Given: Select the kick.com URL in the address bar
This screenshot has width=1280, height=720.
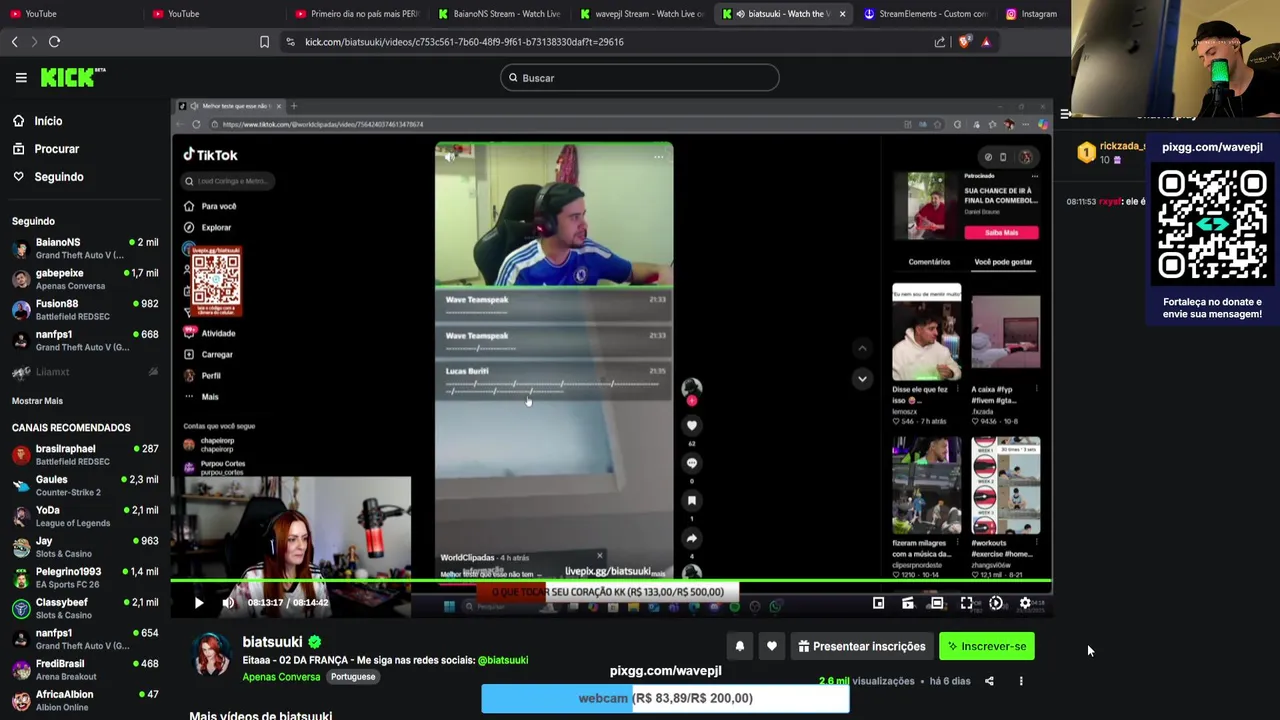Looking at the screenshot, I should (464, 42).
